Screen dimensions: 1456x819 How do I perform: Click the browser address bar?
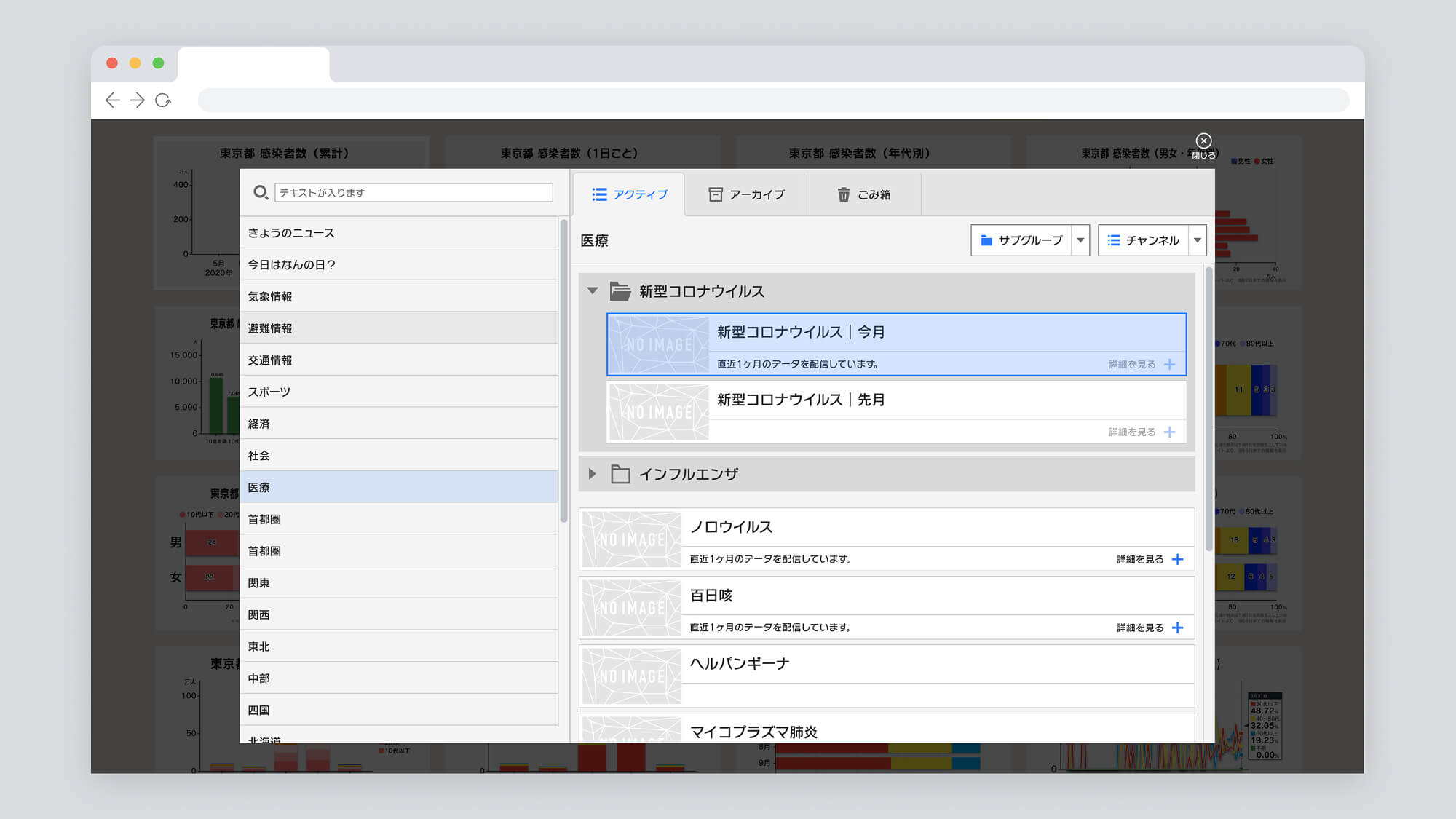pyautogui.click(x=773, y=100)
